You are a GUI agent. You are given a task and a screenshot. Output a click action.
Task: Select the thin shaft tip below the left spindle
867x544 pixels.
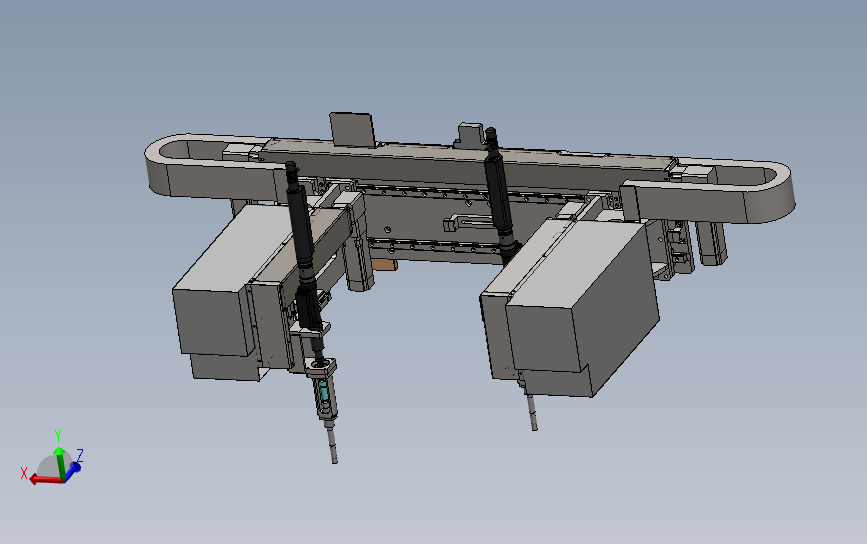(332, 445)
